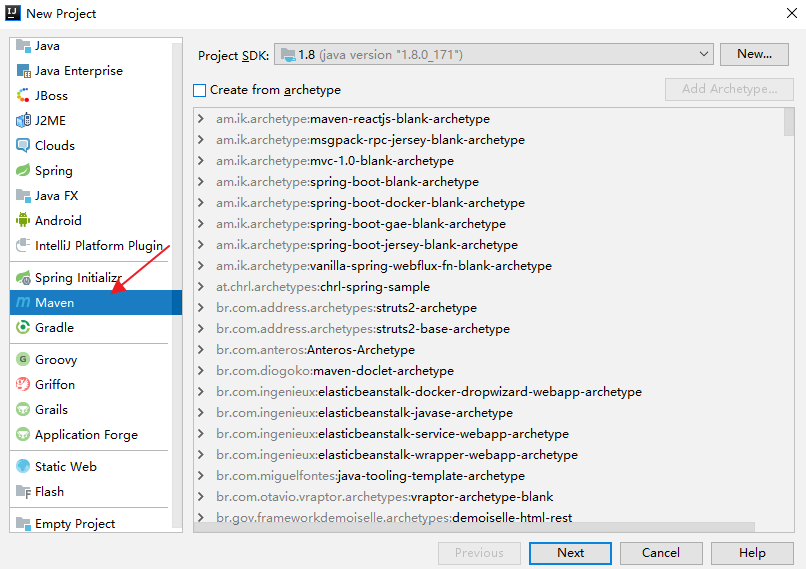Click the Cancel button
This screenshot has height=569, width=806.
[x=661, y=553]
